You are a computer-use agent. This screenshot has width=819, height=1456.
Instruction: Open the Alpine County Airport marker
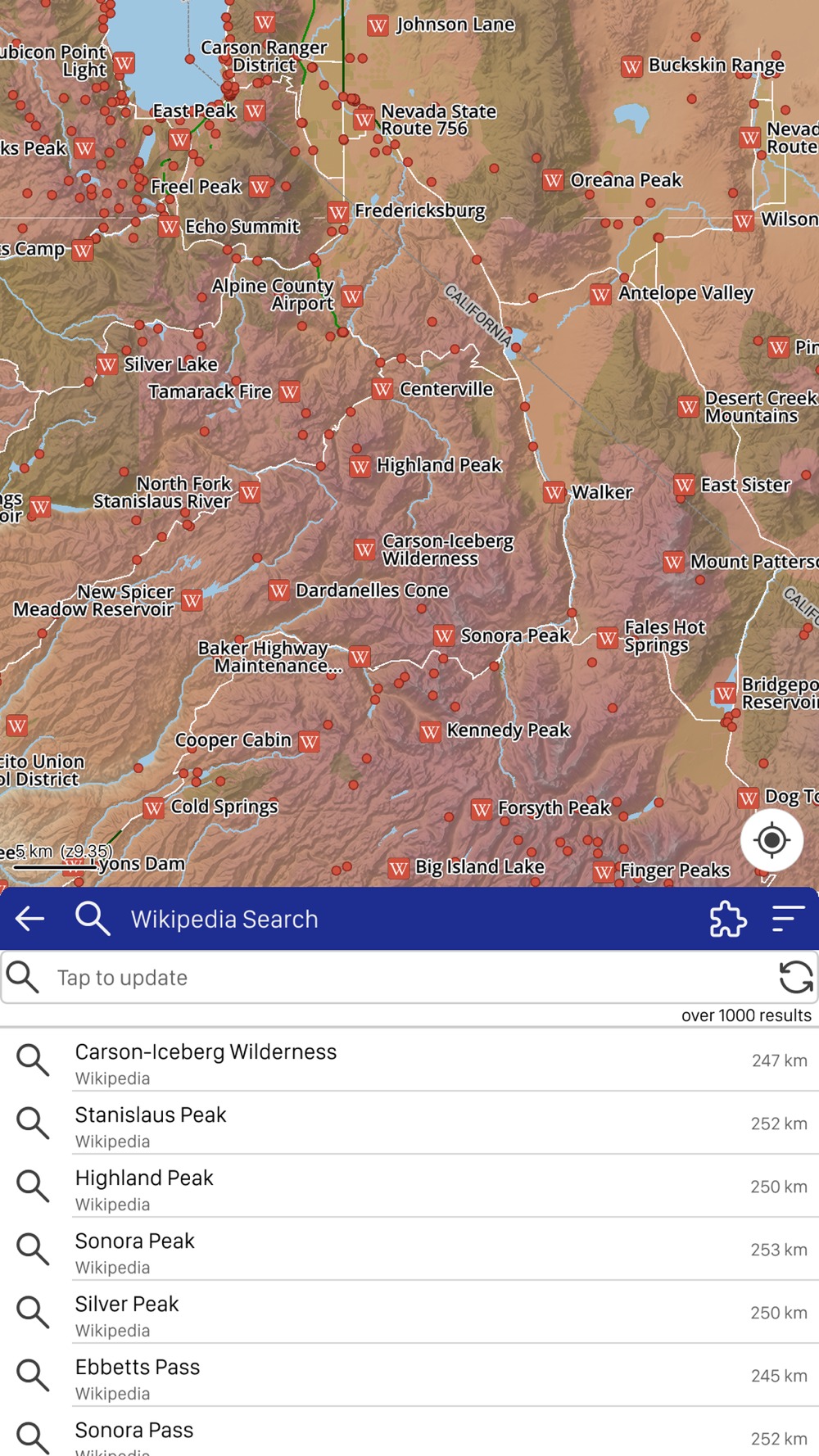pos(352,296)
